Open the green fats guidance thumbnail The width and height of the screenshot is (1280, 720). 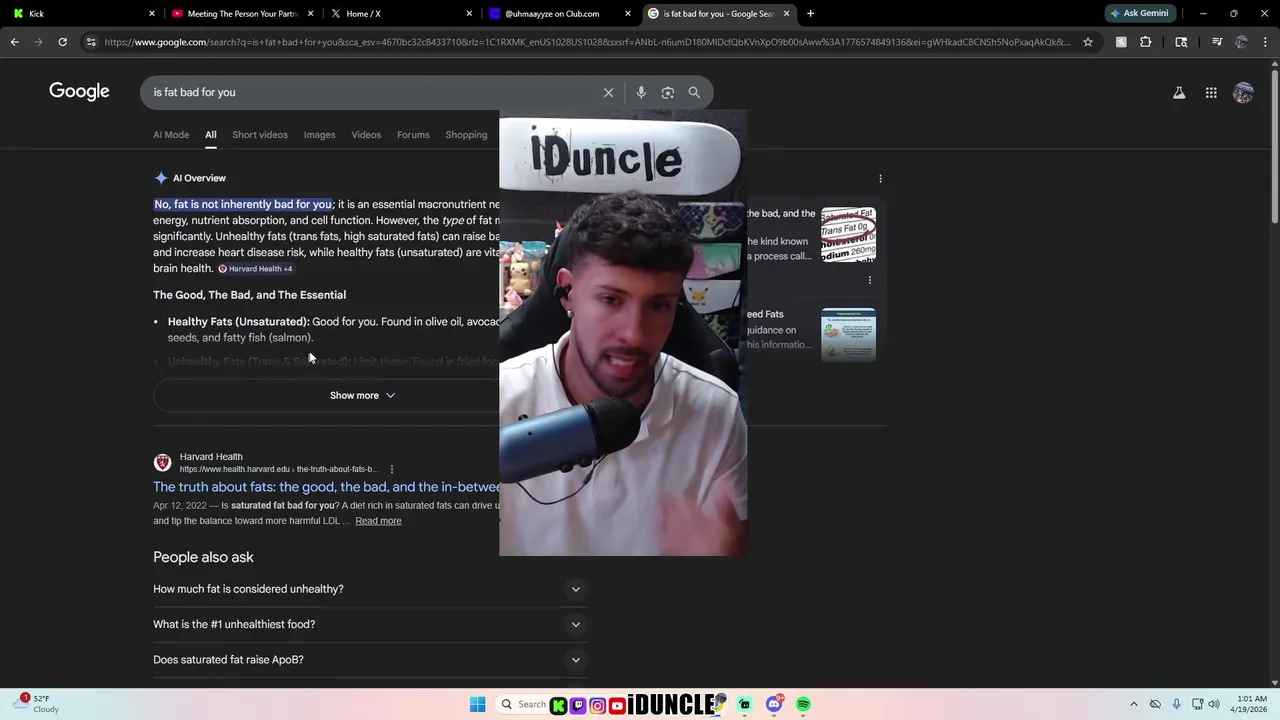pyautogui.click(x=848, y=335)
